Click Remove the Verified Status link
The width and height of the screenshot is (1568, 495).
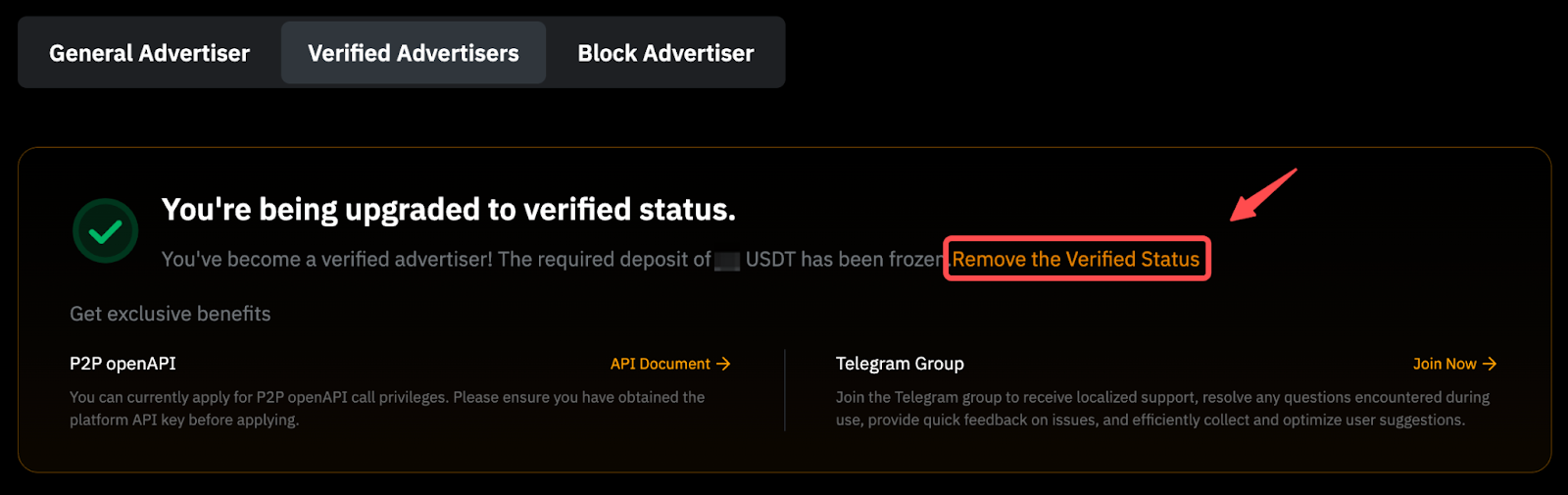pos(1076,260)
